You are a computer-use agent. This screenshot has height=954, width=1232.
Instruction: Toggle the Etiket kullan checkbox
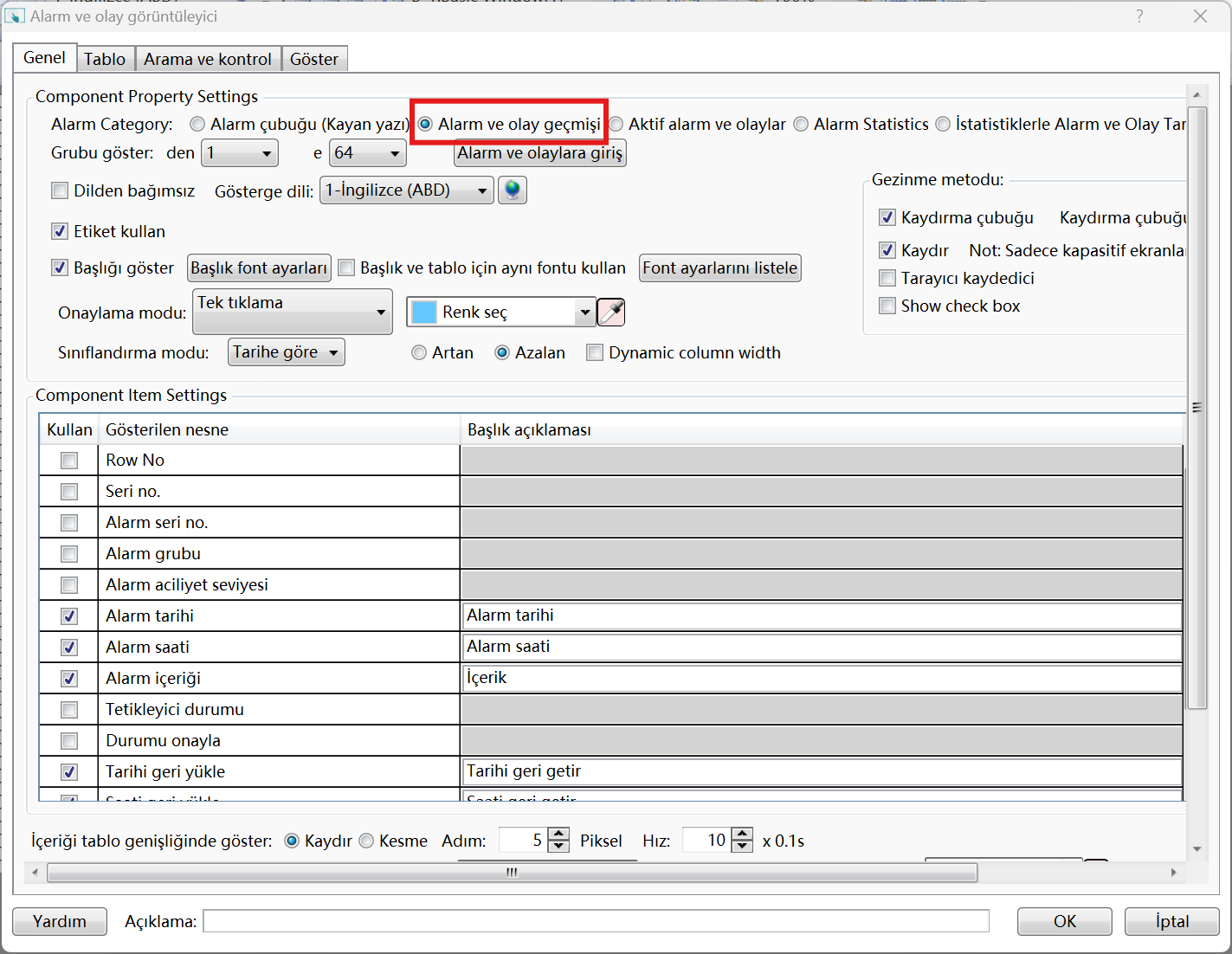(x=60, y=231)
